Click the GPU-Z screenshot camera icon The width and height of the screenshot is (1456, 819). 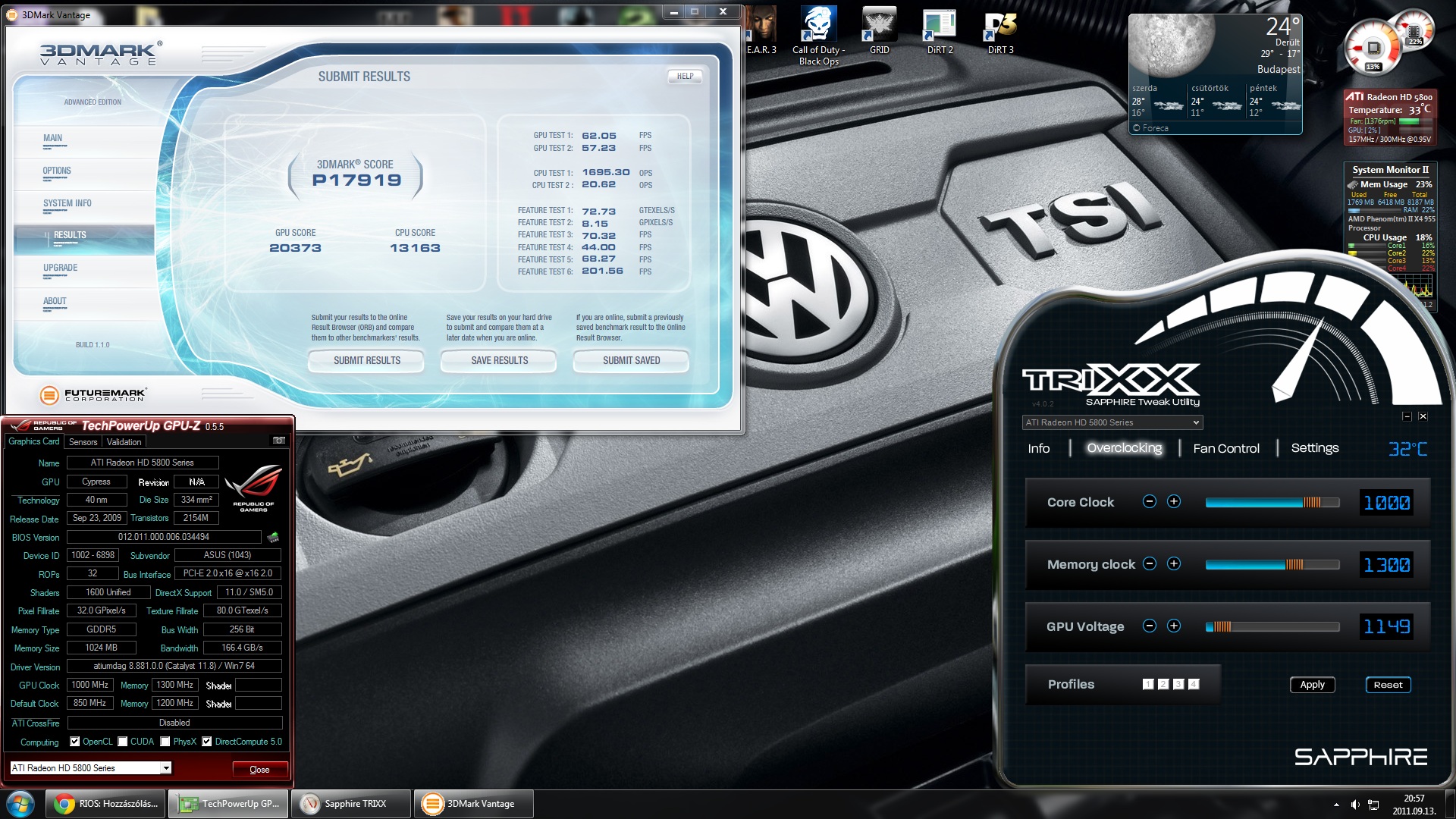[x=279, y=441]
